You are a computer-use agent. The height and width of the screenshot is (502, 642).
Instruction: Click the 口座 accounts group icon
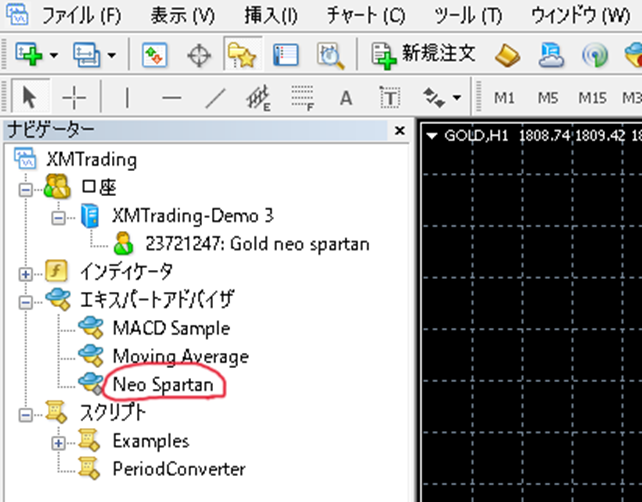click(57, 187)
